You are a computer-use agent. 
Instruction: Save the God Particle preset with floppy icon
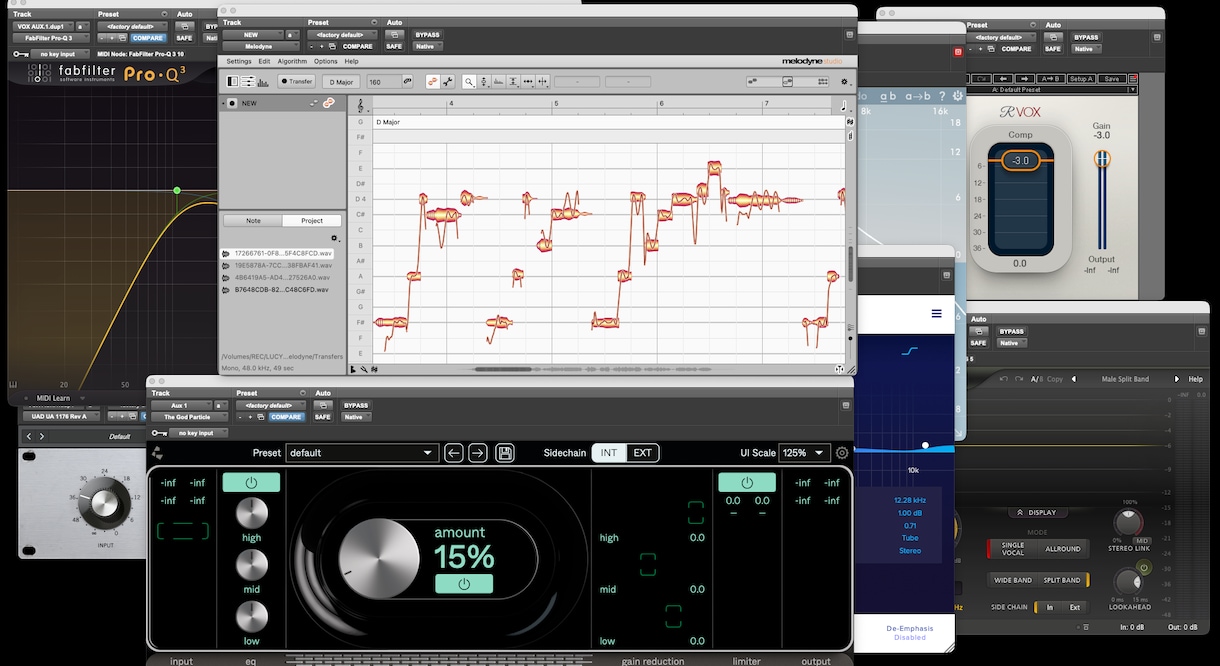click(505, 453)
